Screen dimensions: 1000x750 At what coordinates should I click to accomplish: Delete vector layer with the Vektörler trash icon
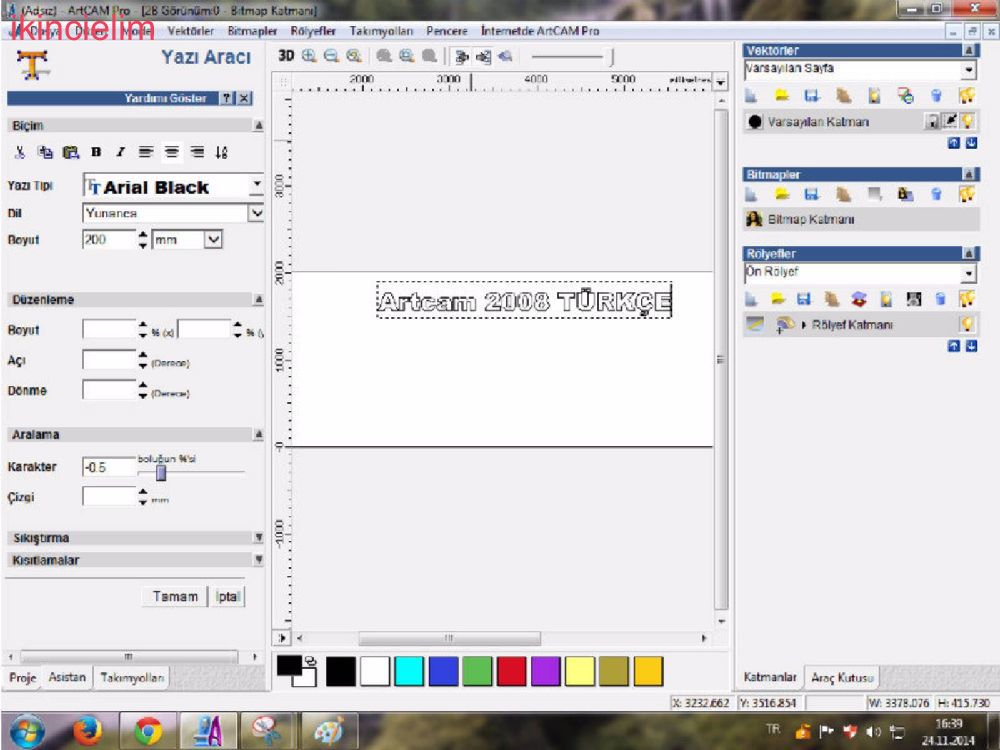coord(936,96)
